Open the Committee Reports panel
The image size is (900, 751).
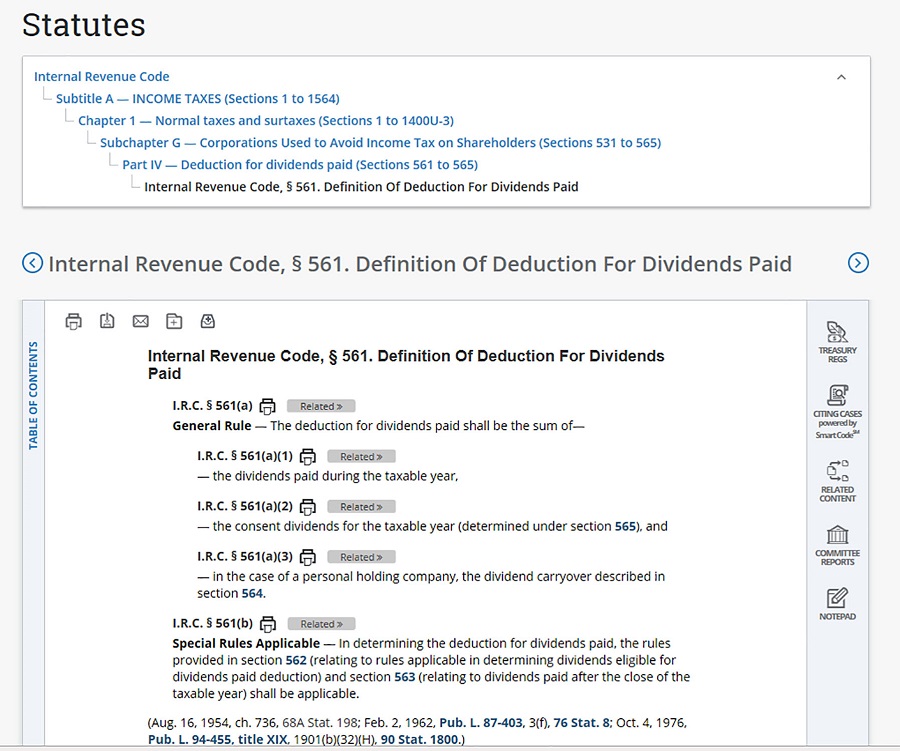(837, 544)
